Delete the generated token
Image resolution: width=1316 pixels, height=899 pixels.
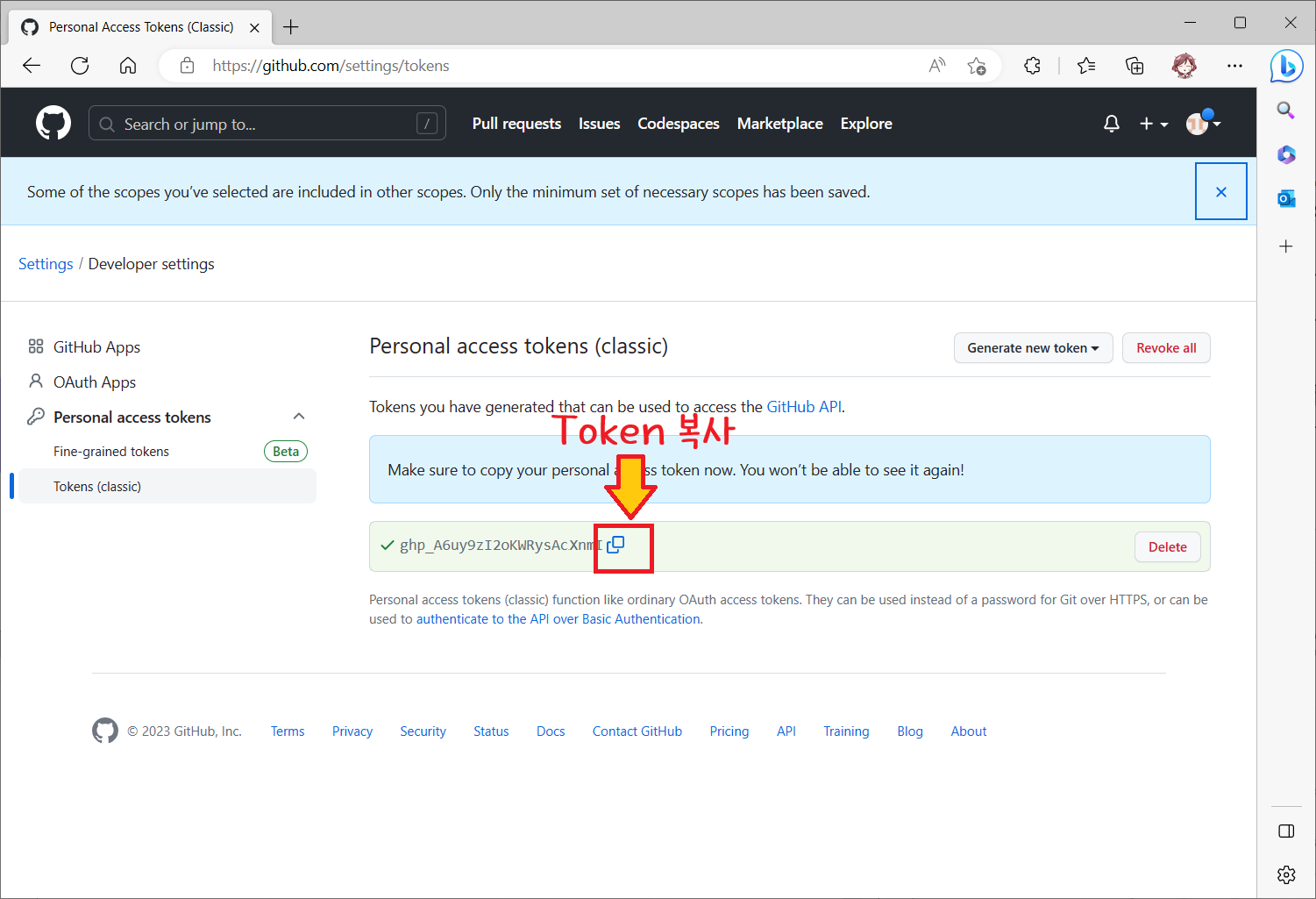pyautogui.click(x=1168, y=547)
